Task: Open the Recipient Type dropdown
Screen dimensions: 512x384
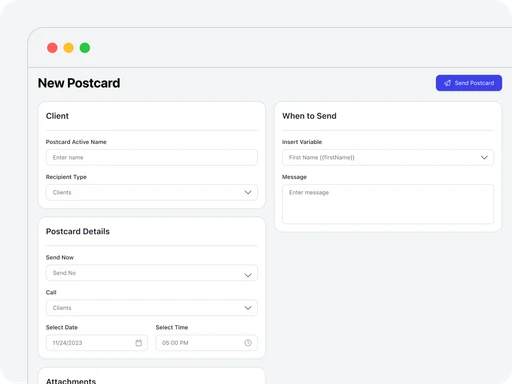Action: click(152, 192)
